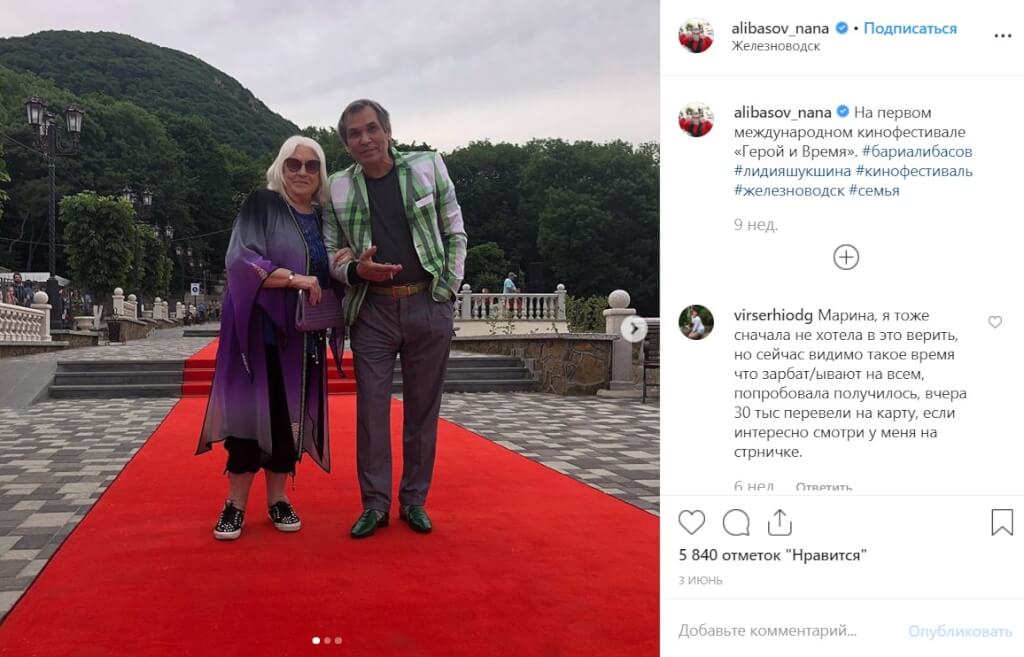The height and width of the screenshot is (657, 1024).
Task: Open the #лидияшукшина hashtag
Action: (x=792, y=171)
